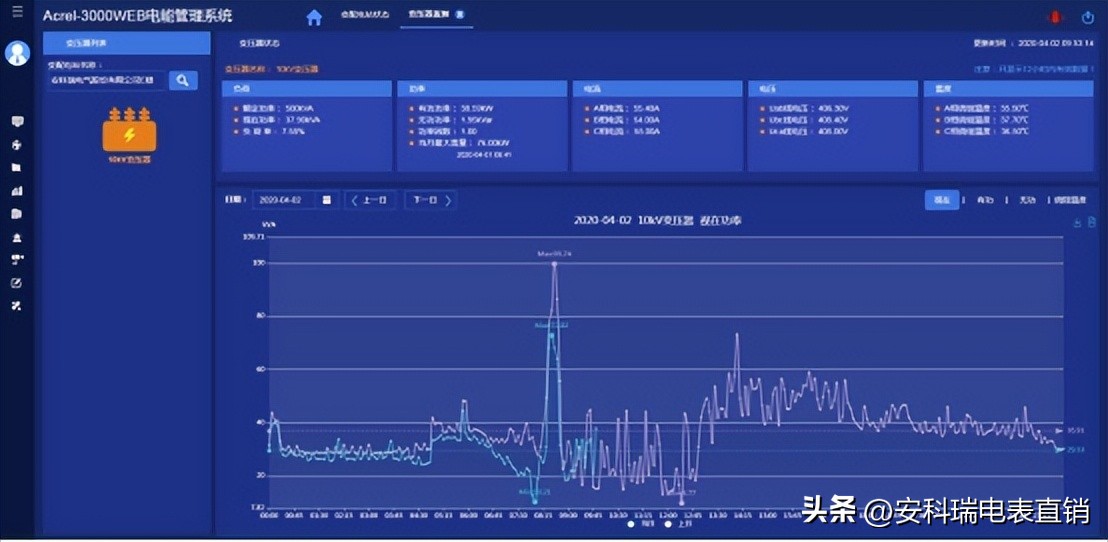Select the transformer list panel tab
Screen dimensions: 1108x542
pos(126,43)
